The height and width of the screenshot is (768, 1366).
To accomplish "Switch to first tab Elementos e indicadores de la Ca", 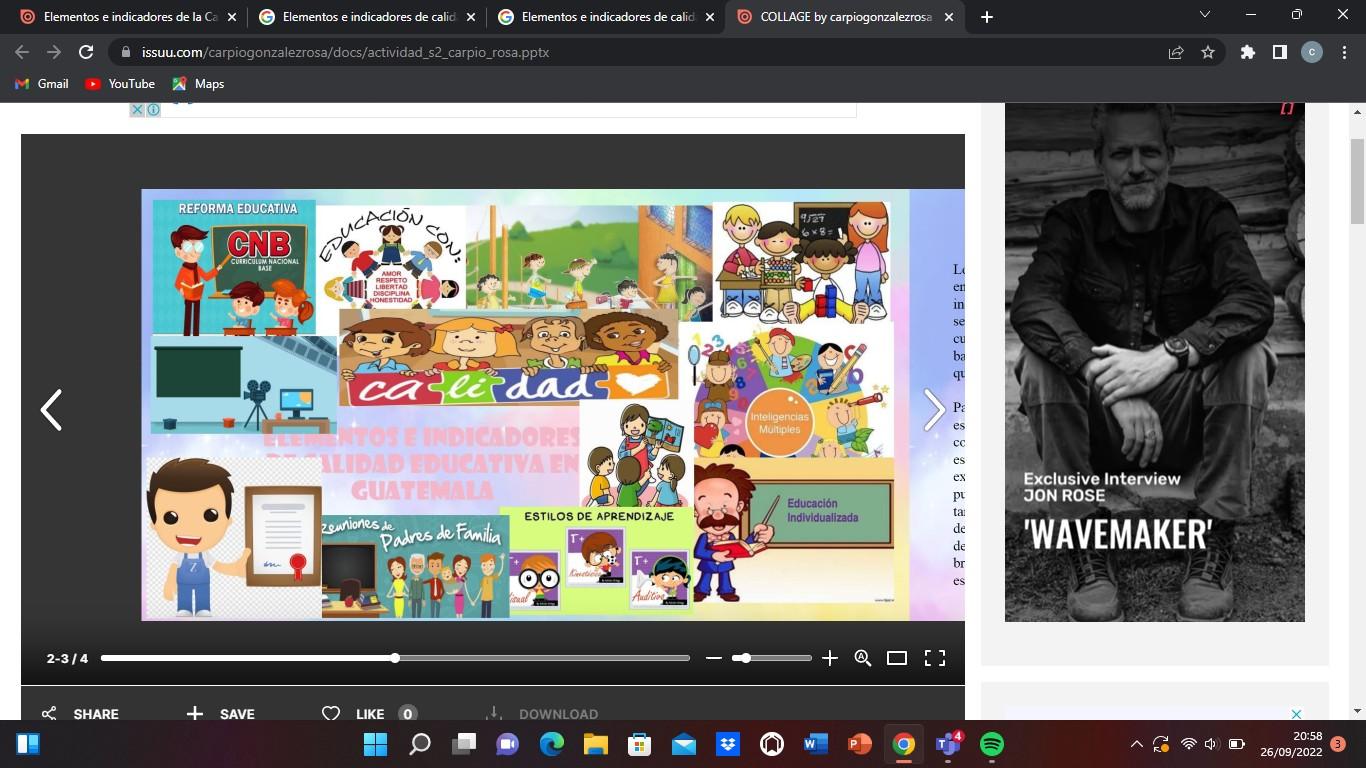I will [x=127, y=17].
